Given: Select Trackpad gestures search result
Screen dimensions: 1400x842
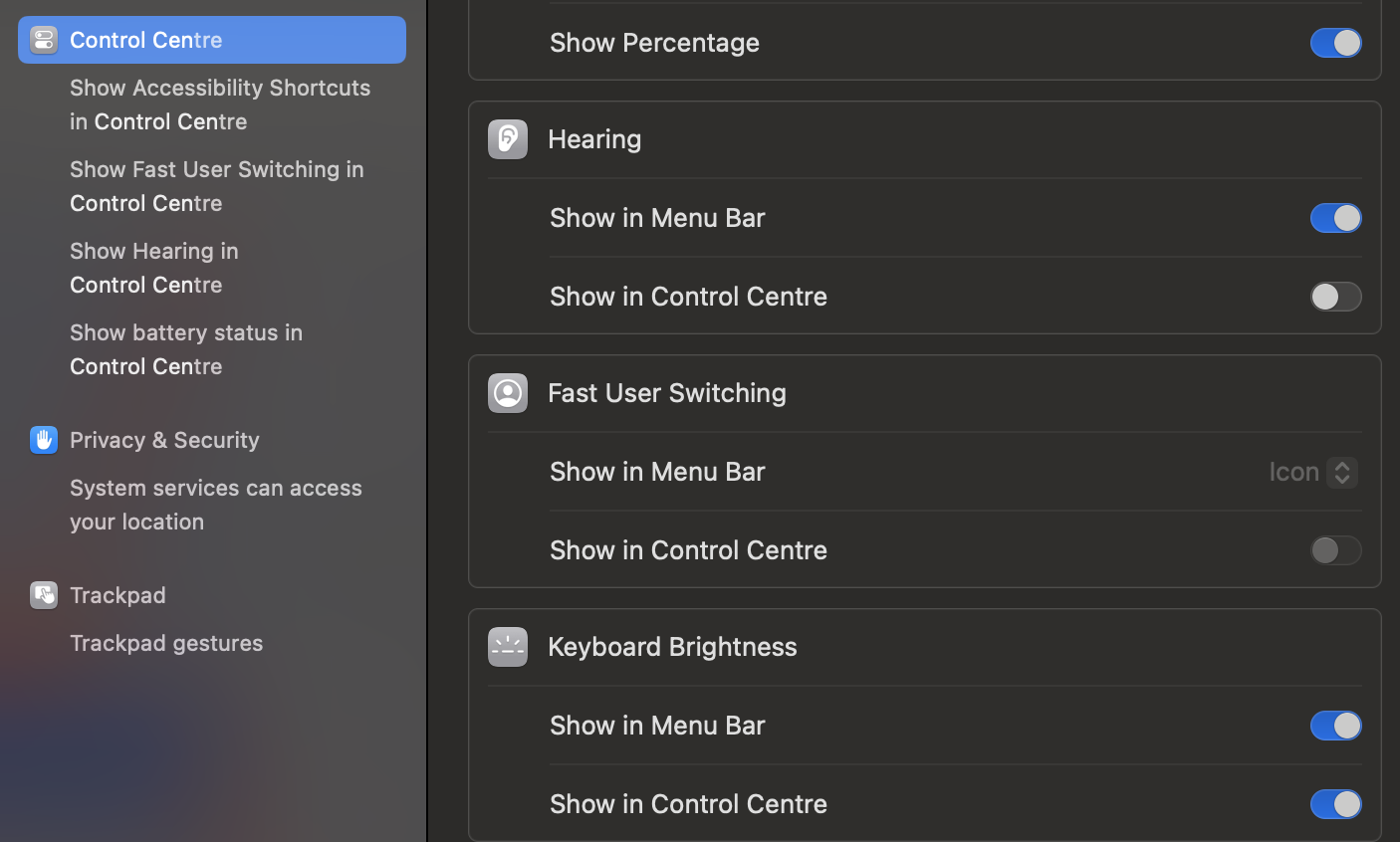Looking at the screenshot, I should point(166,643).
